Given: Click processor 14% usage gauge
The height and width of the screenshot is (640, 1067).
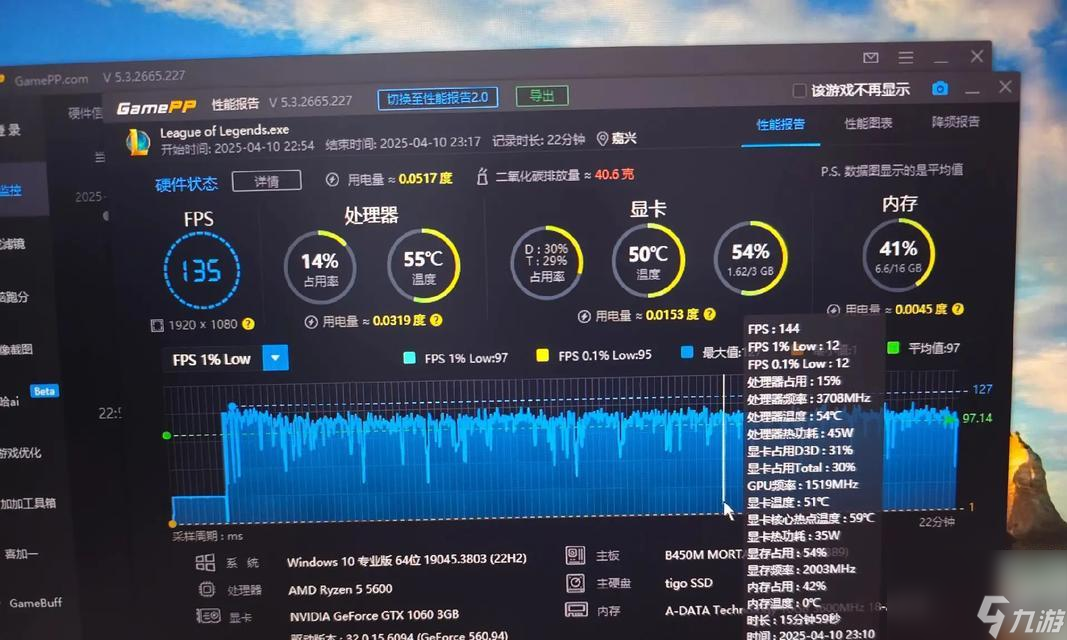Looking at the screenshot, I should (320, 267).
